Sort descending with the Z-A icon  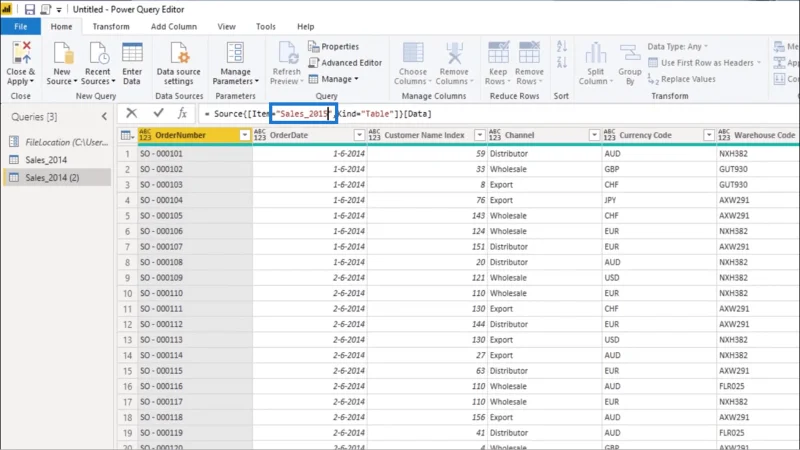(x=562, y=63)
